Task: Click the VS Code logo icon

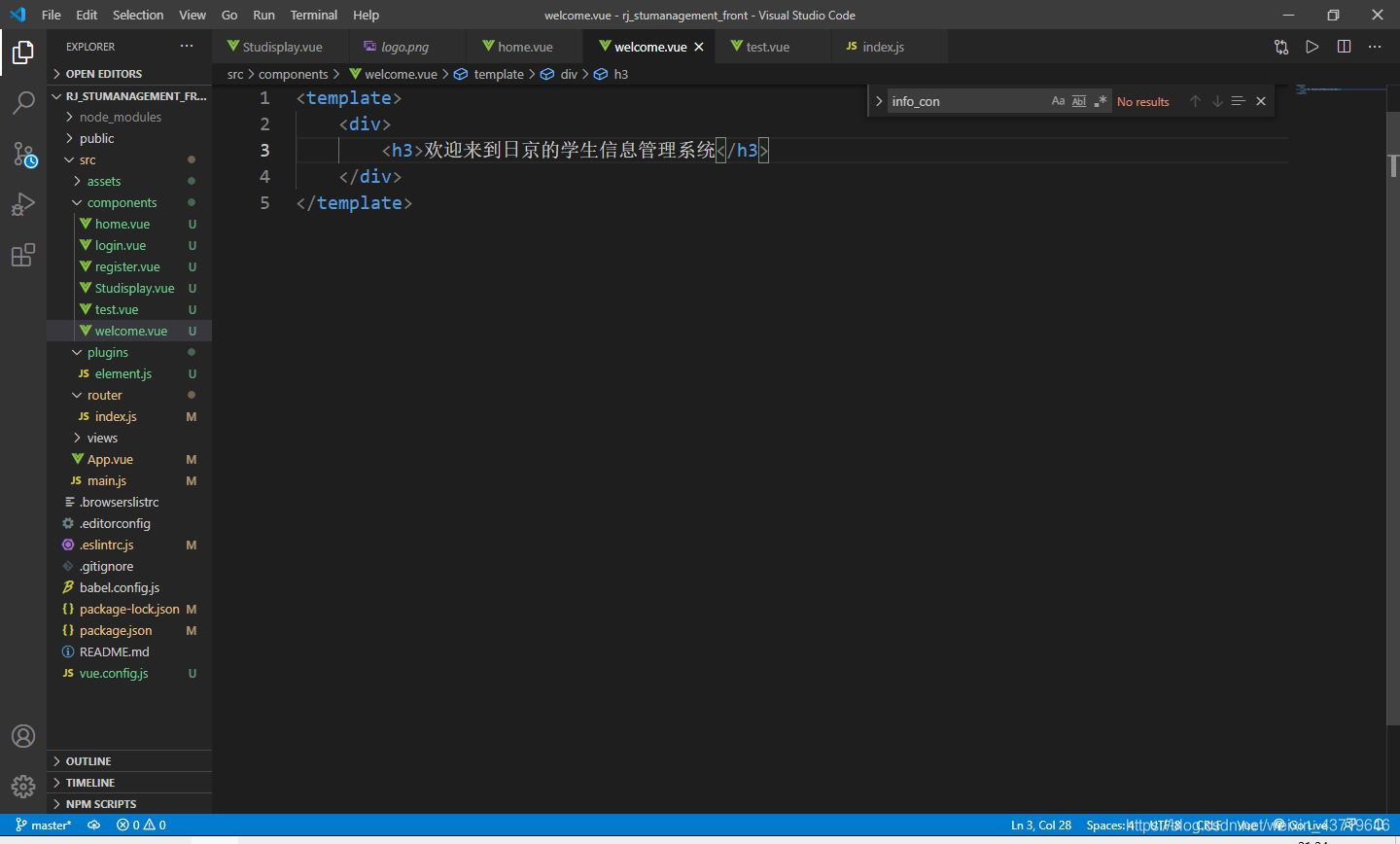Action: tap(17, 15)
